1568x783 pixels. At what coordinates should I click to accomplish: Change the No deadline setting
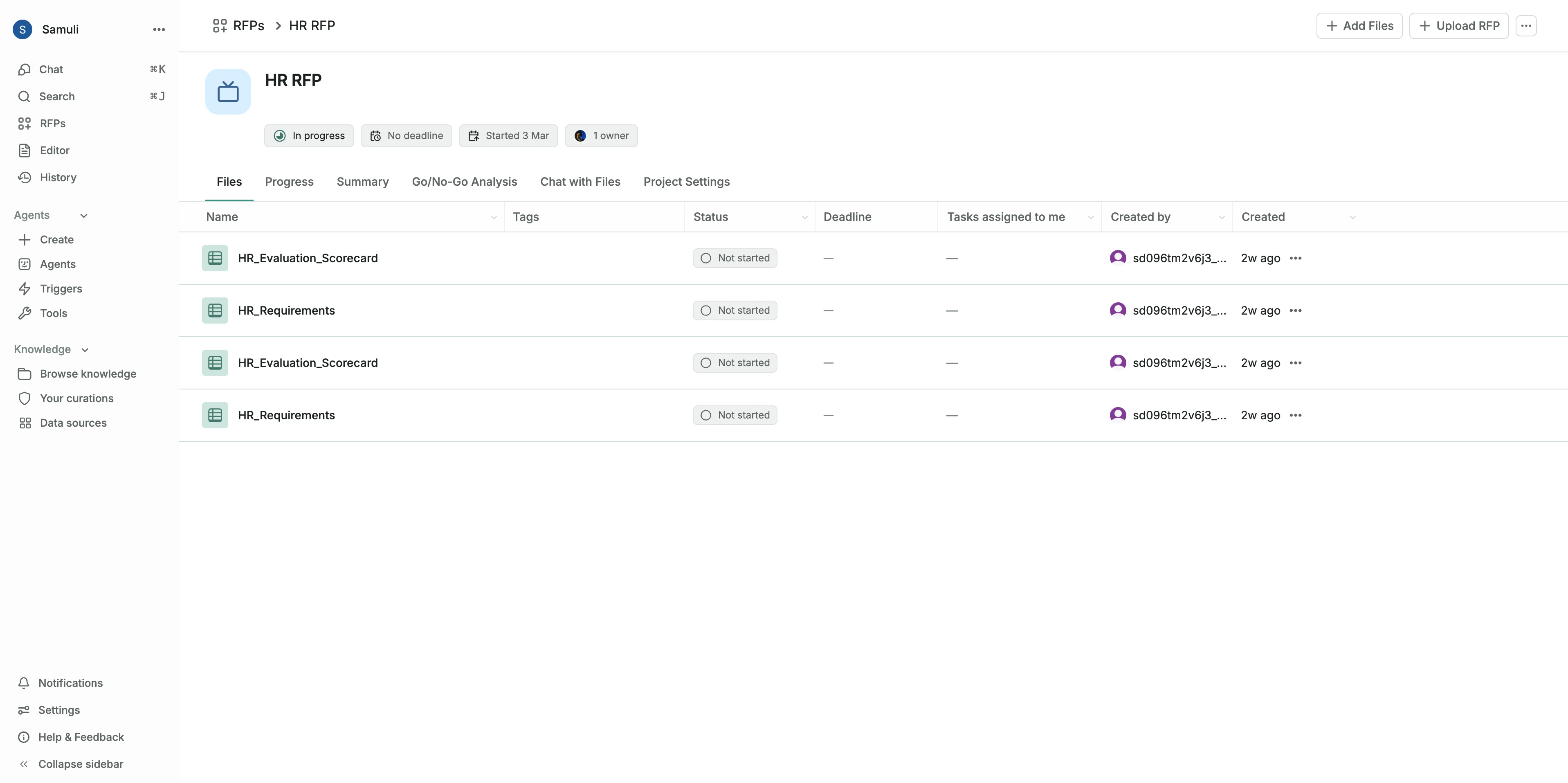(406, 135)
